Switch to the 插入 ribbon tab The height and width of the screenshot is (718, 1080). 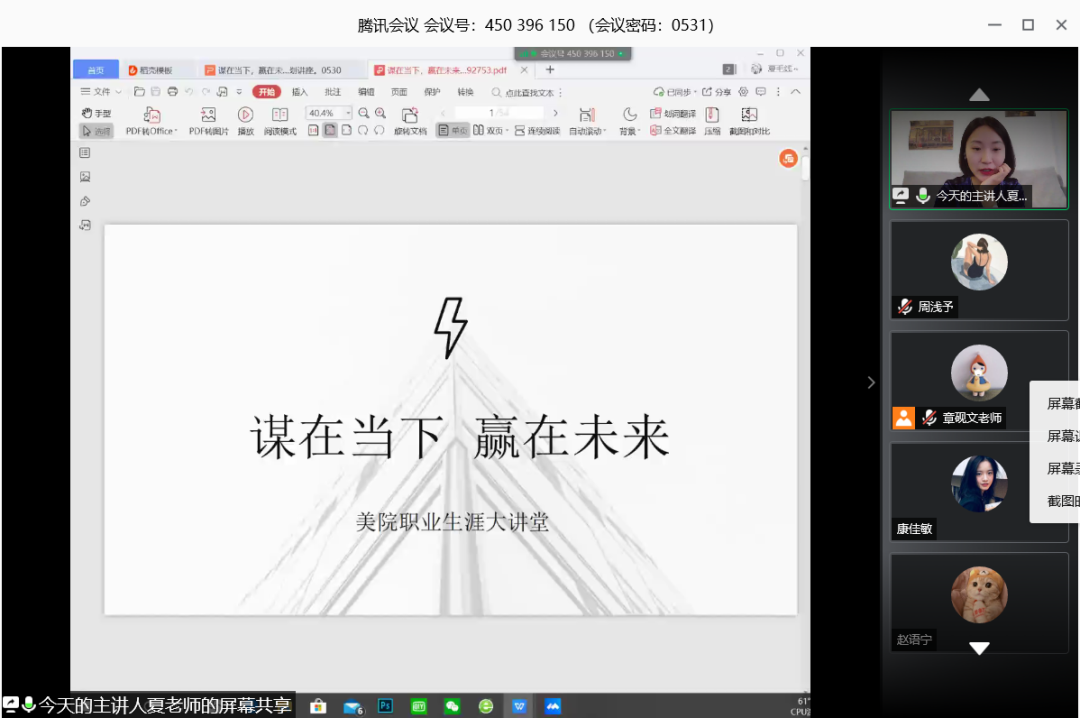coord(299,92)
